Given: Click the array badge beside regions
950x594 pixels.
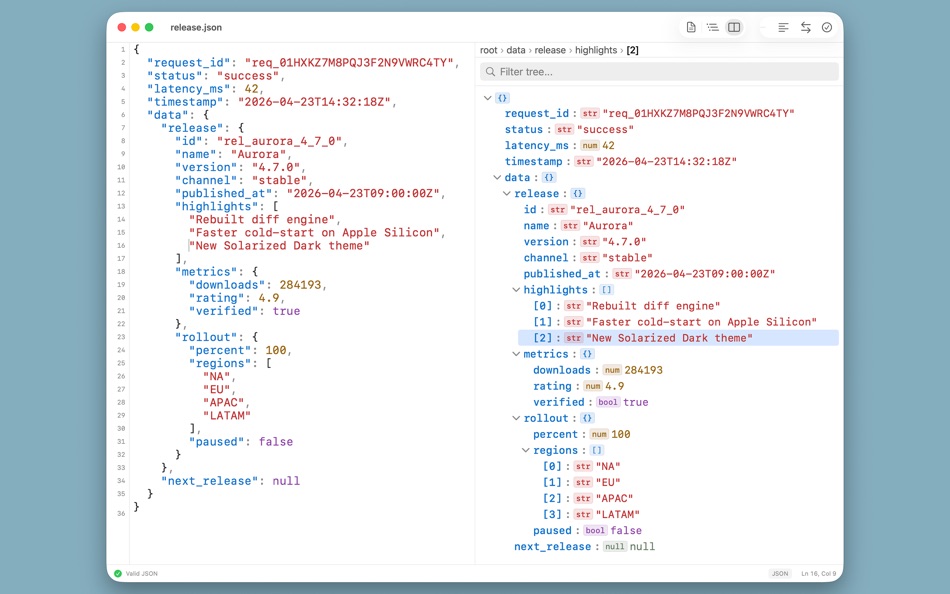Looking at the screenshot, I should [597, 450].
